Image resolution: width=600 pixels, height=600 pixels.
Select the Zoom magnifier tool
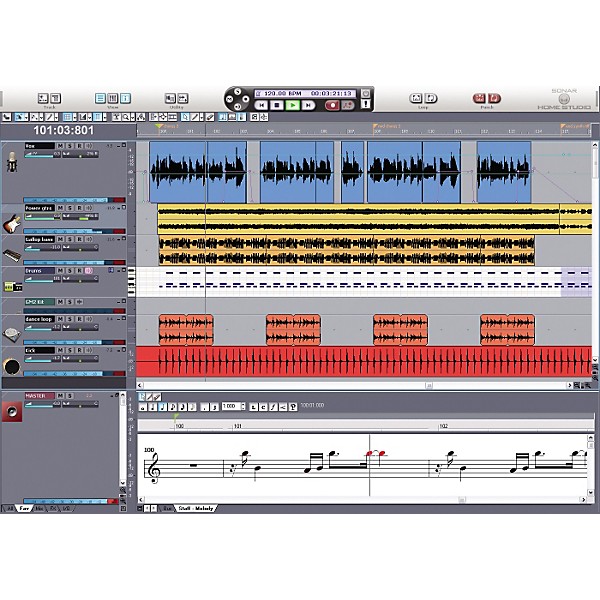126,117
